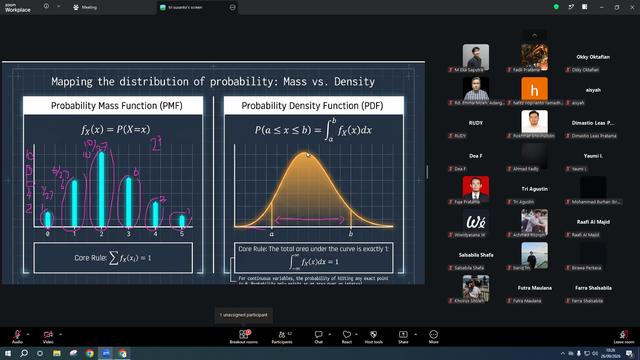The height and width of the screenshot is (360, 640).
Task: Click the '1 unassigned participant' tooltip
Action: (244, 315)
